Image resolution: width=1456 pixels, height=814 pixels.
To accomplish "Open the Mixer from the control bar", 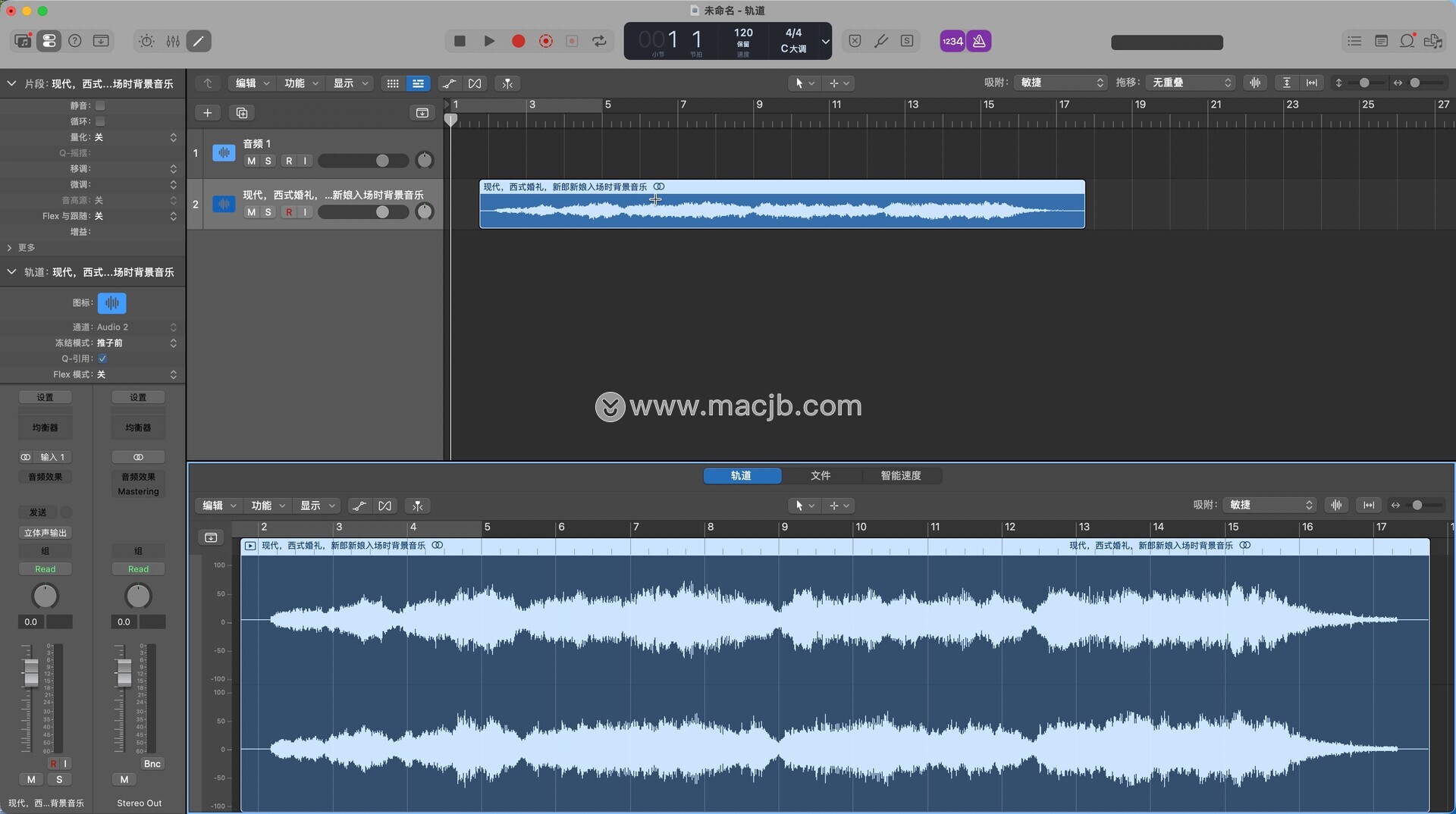I will click(173, 41).
